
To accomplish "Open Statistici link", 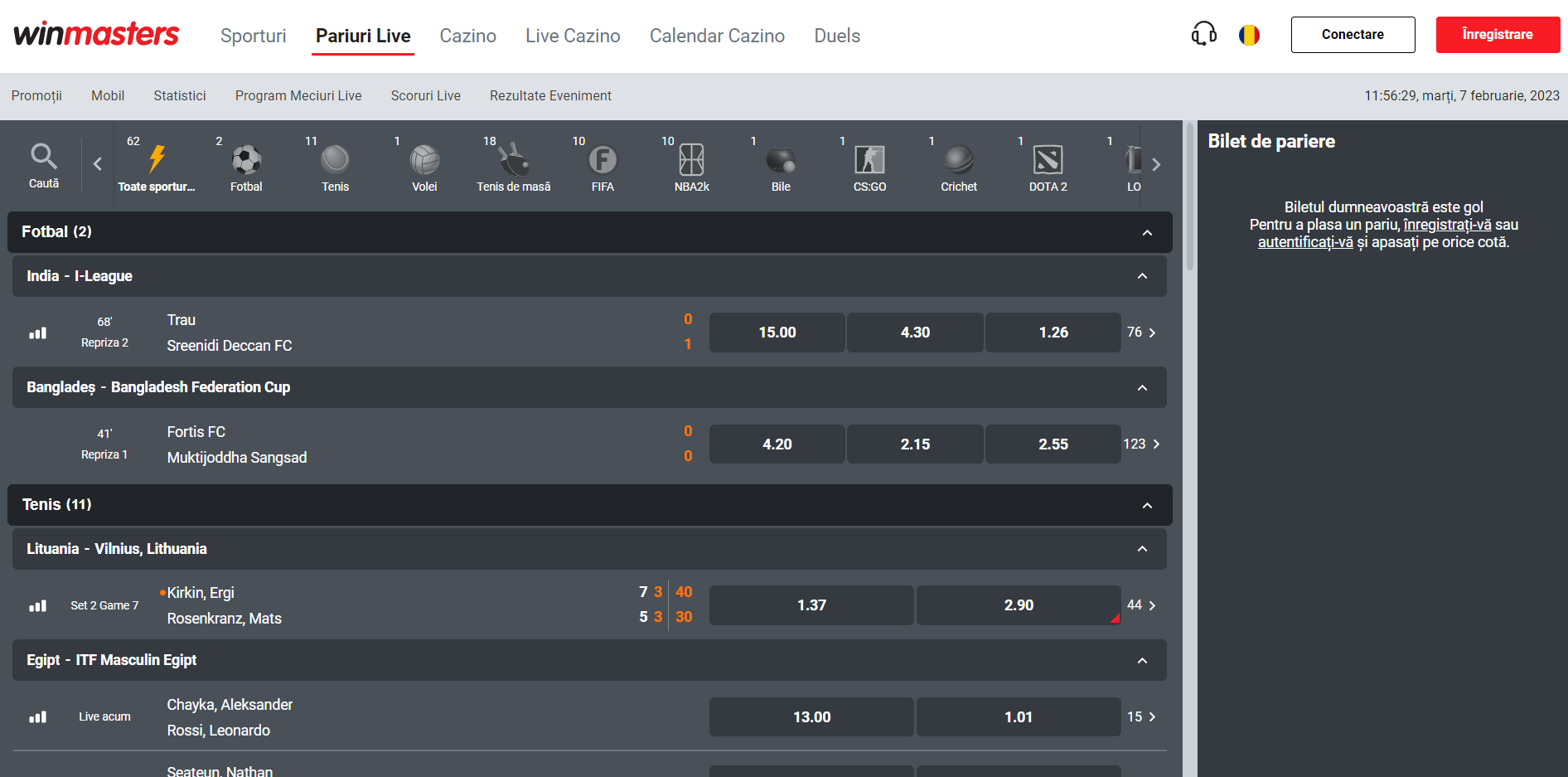I will pos(180,96).
